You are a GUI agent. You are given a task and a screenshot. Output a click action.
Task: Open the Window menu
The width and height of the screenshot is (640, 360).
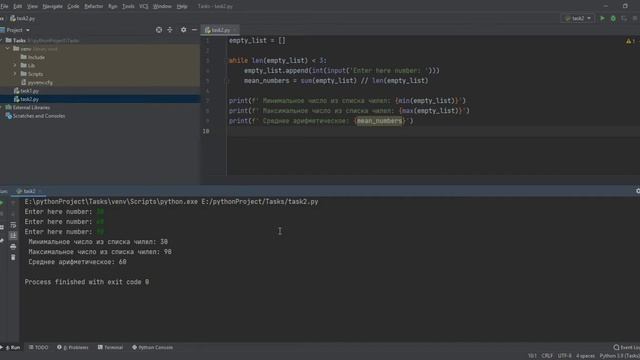[162, 6]
